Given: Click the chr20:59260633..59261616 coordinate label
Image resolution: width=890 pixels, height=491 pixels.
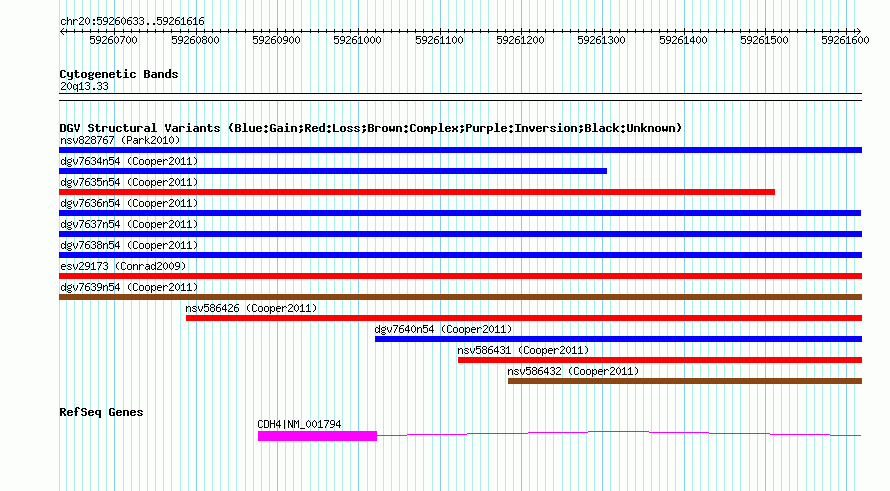Looking at the screenshot, I should click(x=132, y=21).
